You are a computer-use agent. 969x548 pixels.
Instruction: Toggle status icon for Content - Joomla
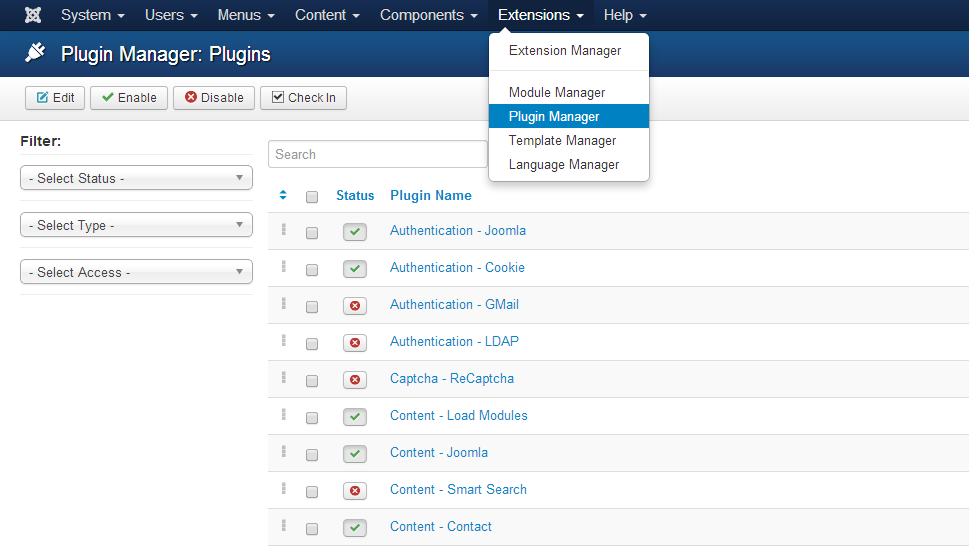click(x=355, y=454)
